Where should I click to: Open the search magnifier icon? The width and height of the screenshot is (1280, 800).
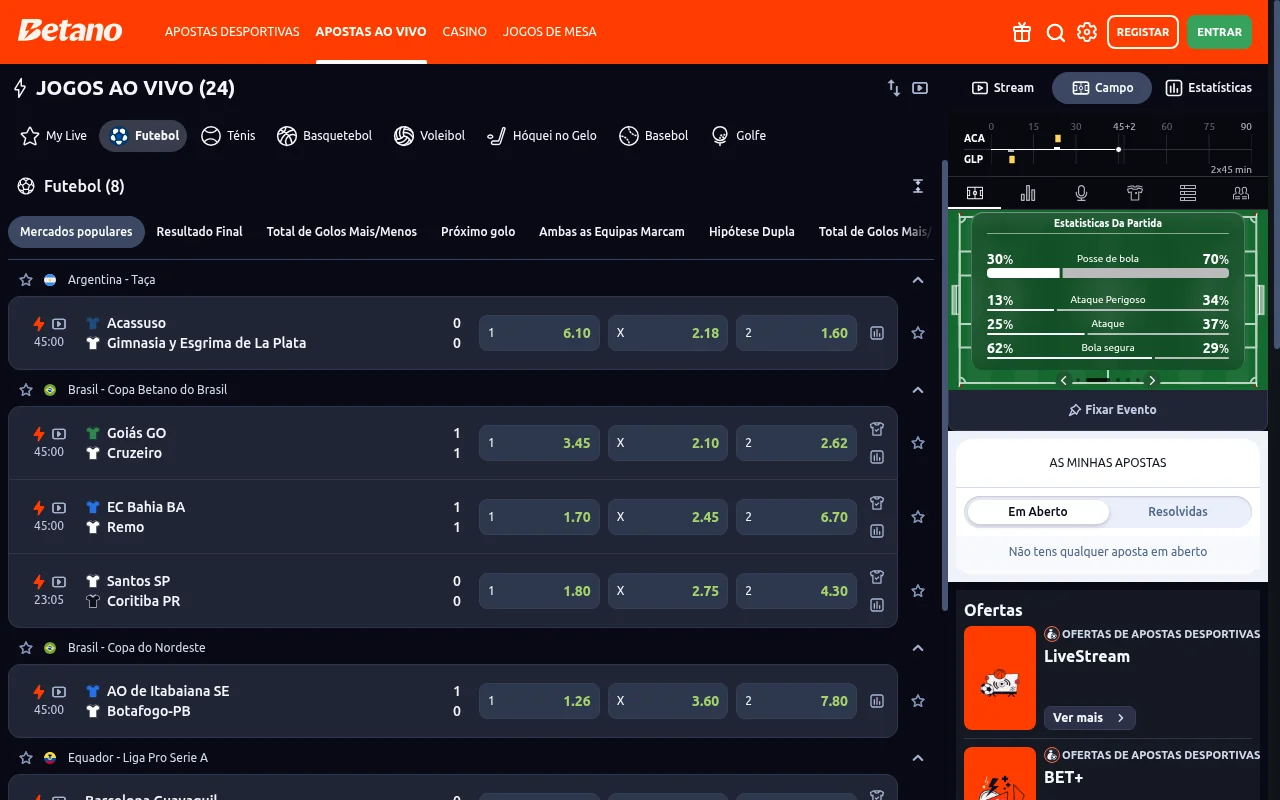click(1055, 32)
